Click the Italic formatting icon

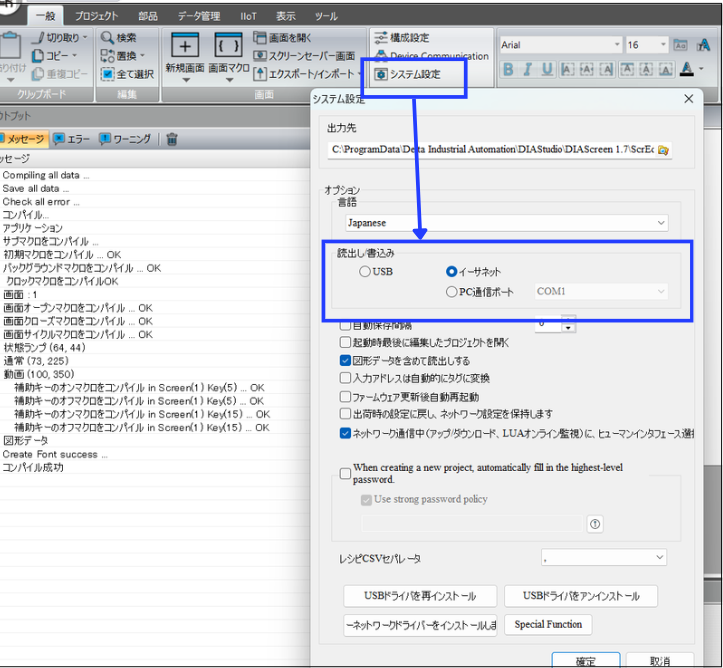[x=527, y=69]
